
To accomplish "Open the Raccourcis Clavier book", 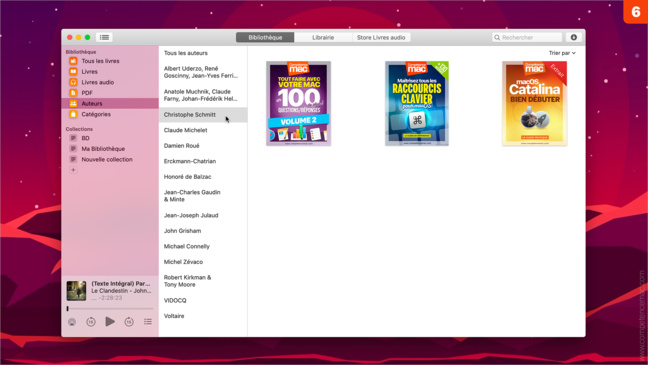I will tap(417, 103).
